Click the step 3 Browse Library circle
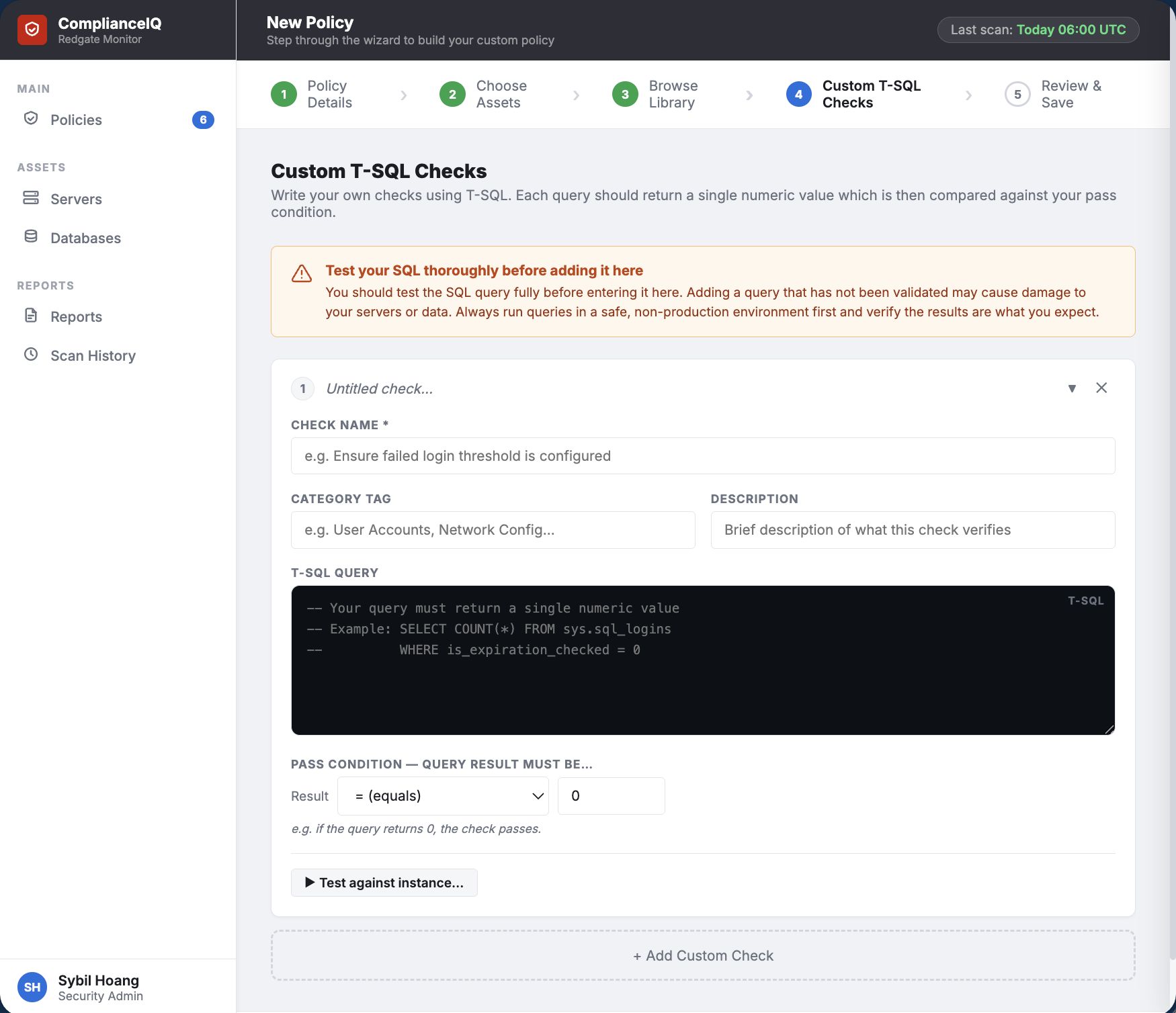The image size is (1176, 1013). (x=625, y=94)
